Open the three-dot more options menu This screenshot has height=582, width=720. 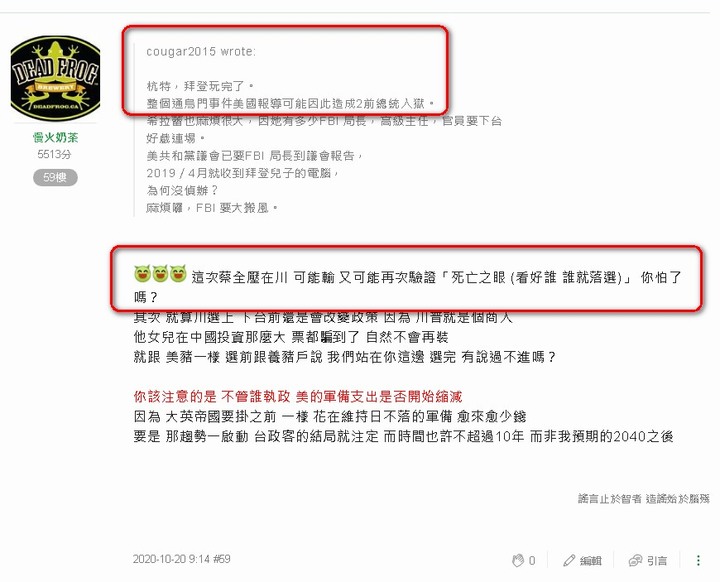(698, 560)
